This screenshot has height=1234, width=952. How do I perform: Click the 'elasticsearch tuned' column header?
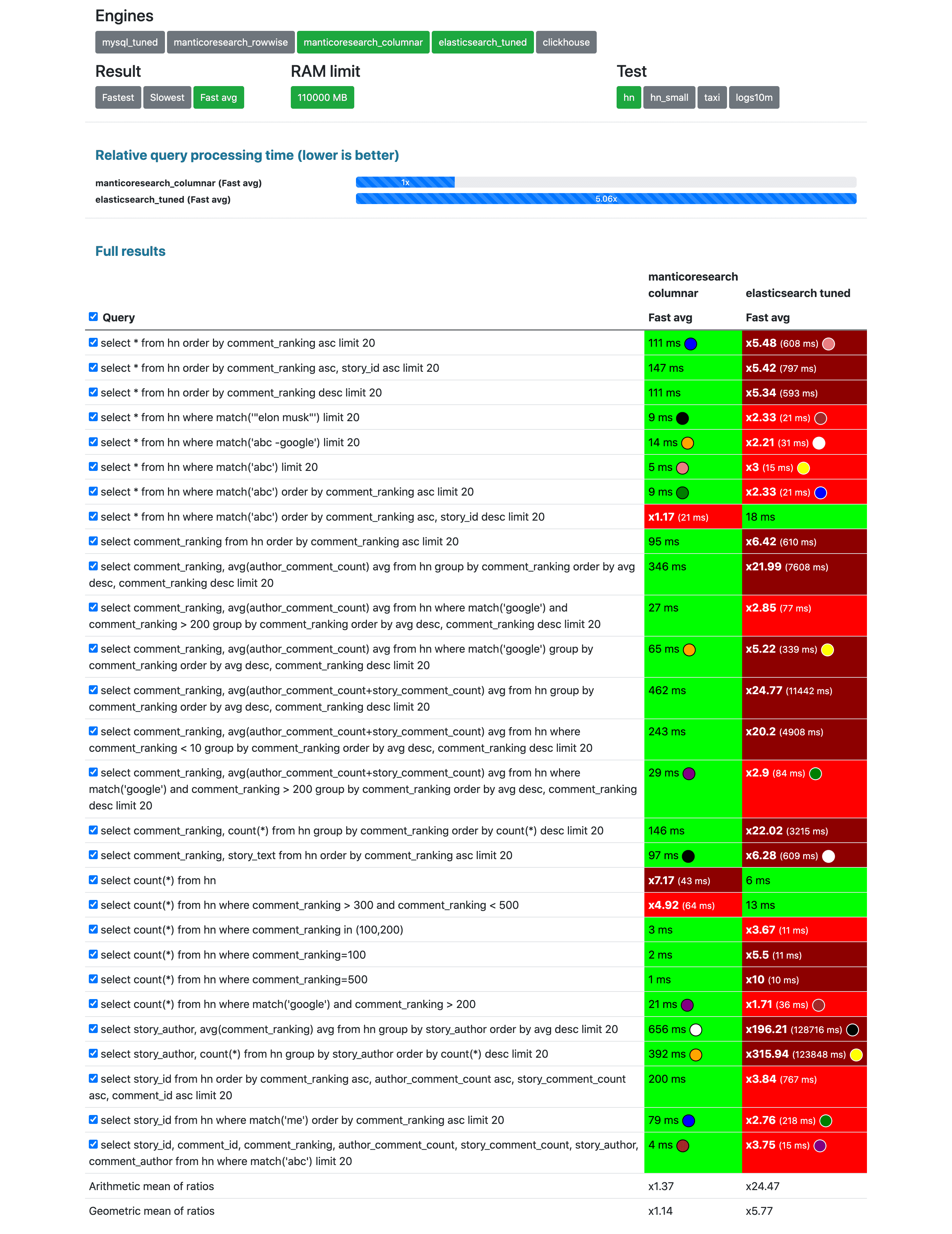pos(798,293)
